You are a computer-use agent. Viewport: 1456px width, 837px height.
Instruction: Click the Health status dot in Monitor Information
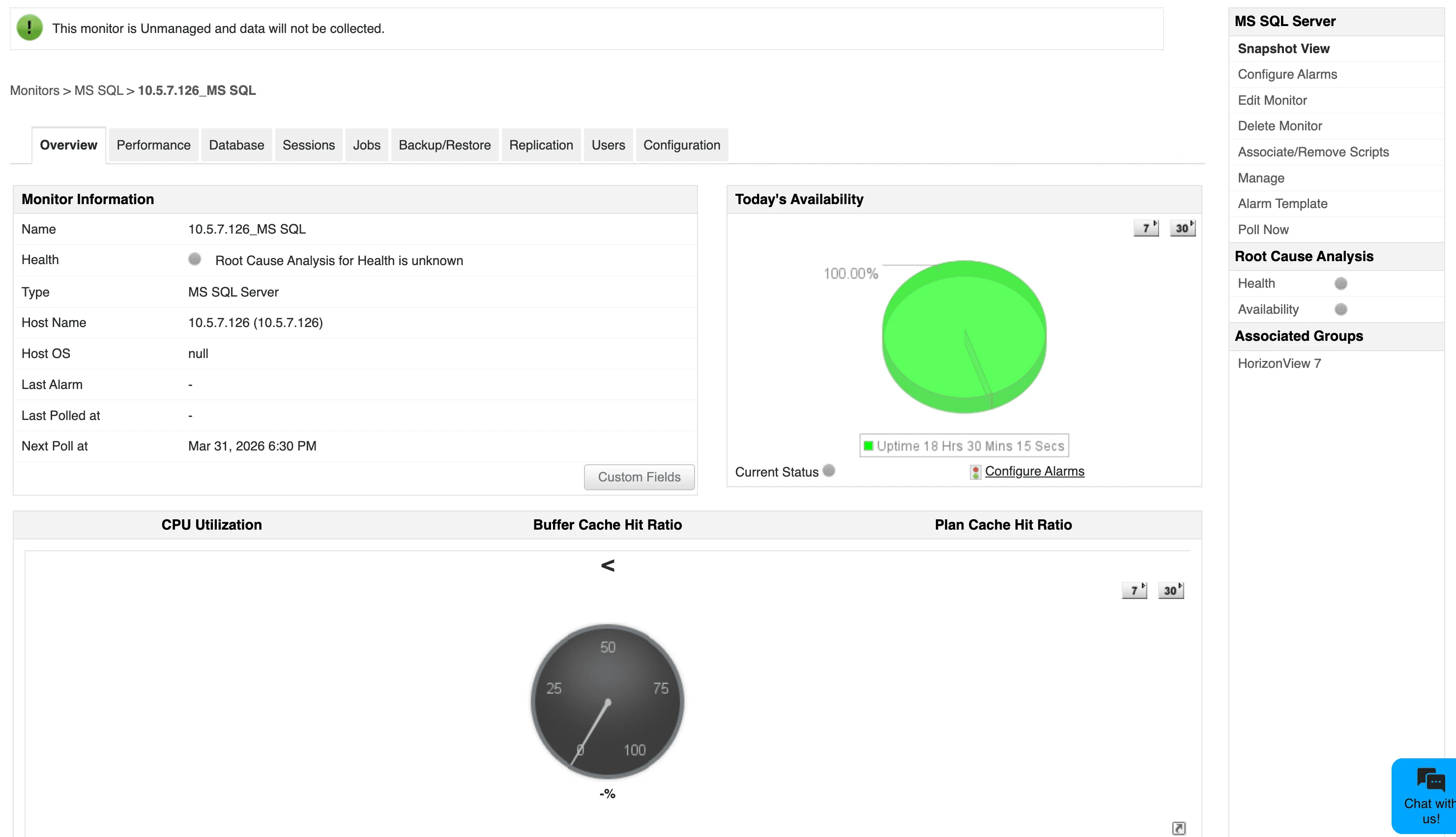click(195, 259)
